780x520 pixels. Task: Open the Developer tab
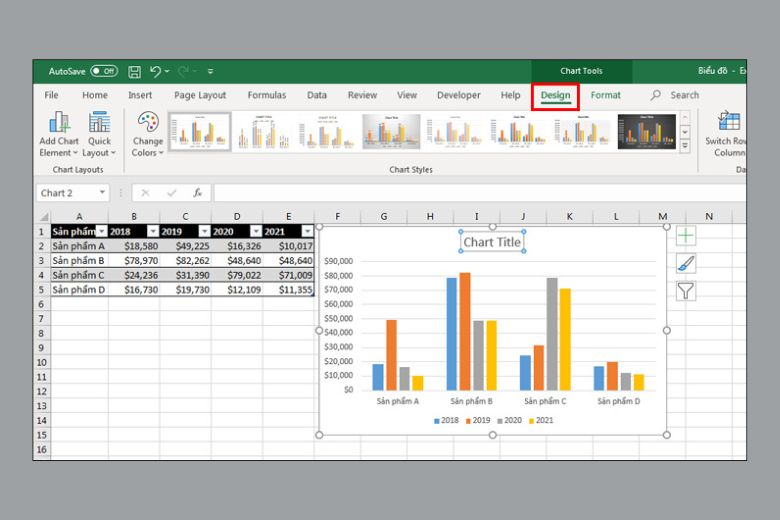click(458, 95)
